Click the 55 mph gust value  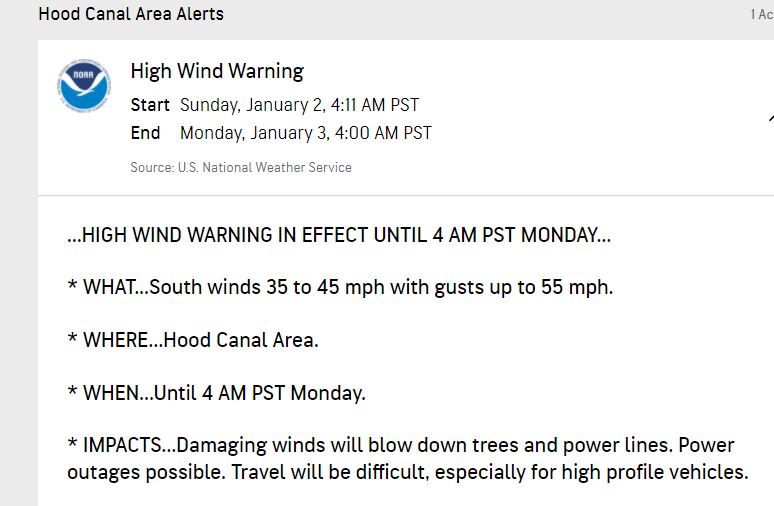tap(577, 287)
